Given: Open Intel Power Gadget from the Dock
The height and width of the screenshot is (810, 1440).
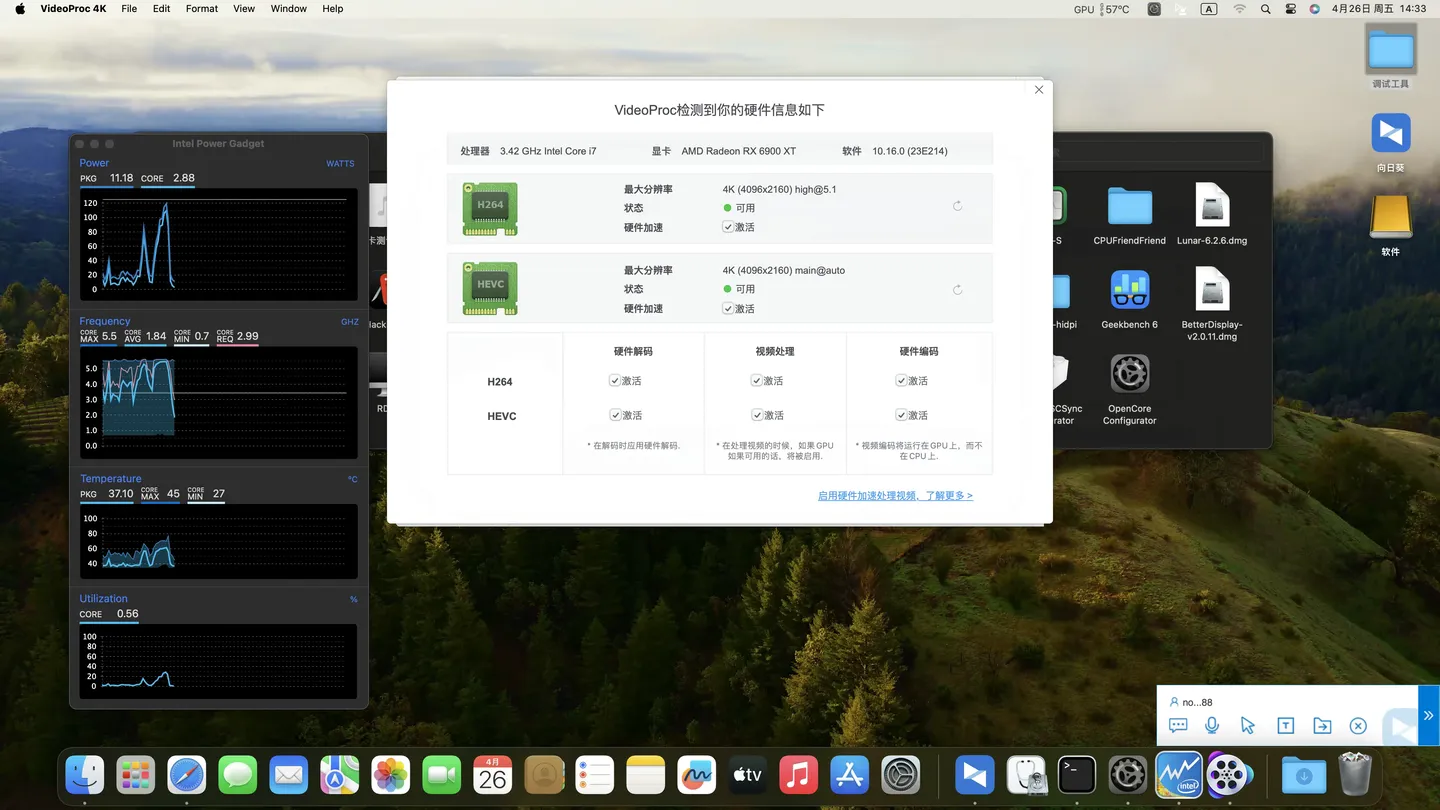Looking at the screenshot, I should click(x=1179, y=773).
